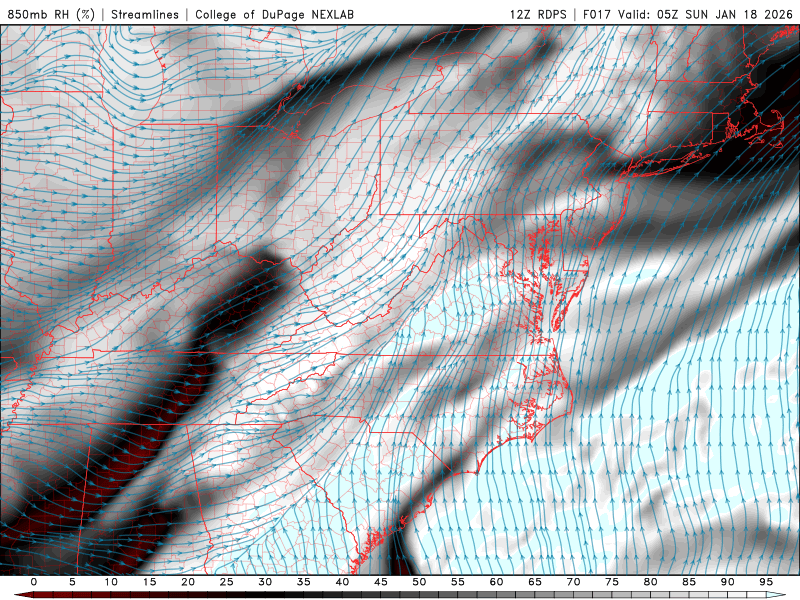Click the colorbar label "65"
This screenshot has width=800, height=600.
pos(535,582)
